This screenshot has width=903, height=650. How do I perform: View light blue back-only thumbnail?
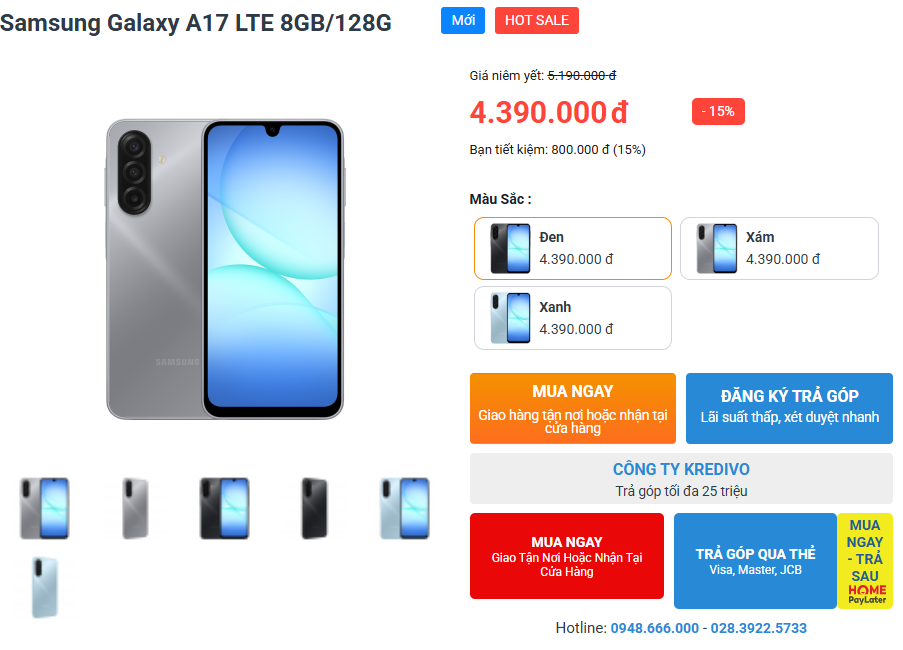pos(45,588)
